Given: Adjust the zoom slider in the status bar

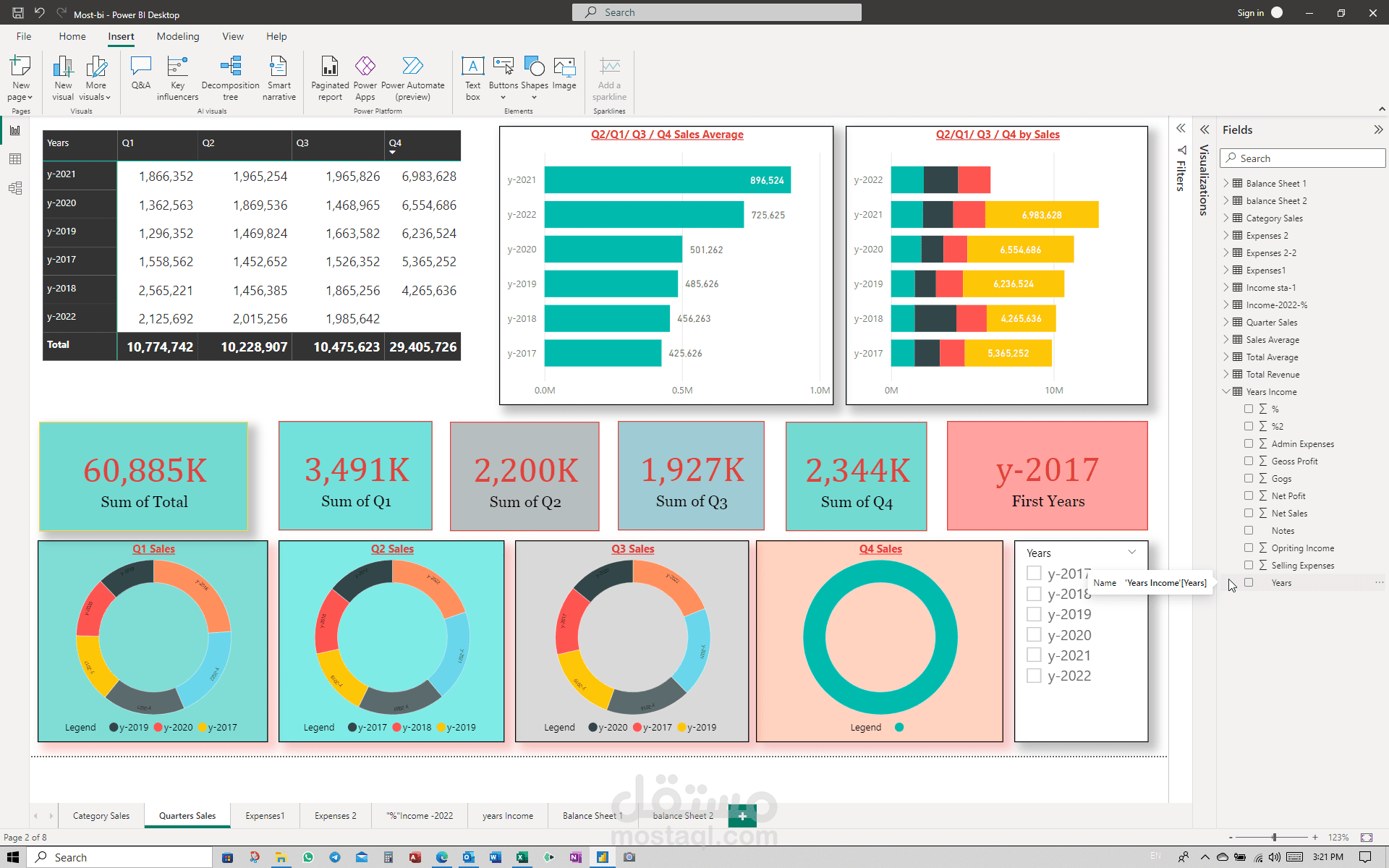Looking at the screenshot, I should 1274,837.
